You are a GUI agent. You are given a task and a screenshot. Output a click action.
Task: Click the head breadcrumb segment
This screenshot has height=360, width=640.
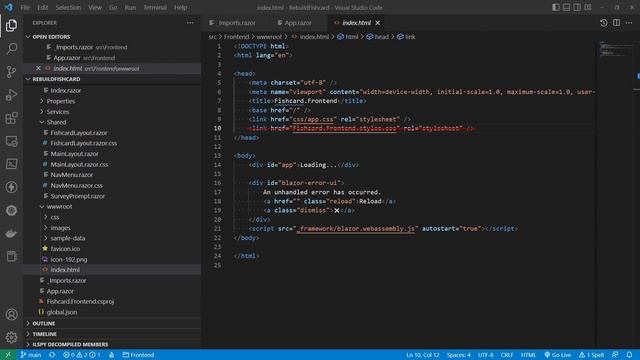pyautogui.click(x=382, y=37)
